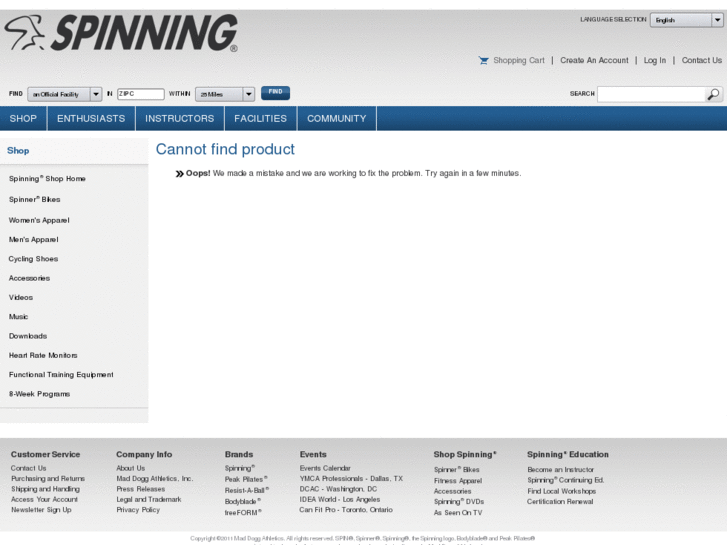The width and height of the screenshot is (727, 545).
Task: Open Legal and Trademark link
Action: tap(149, 500)
